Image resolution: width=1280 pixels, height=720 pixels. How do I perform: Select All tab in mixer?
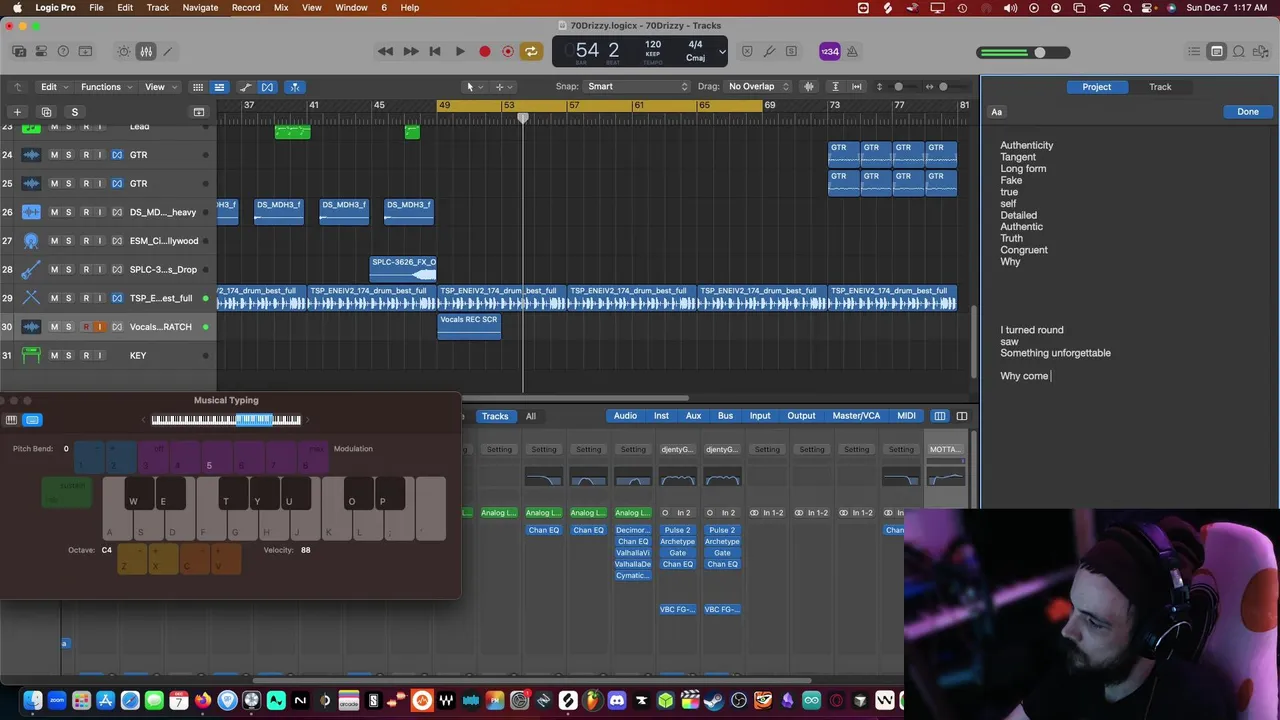tap(530, 416)
